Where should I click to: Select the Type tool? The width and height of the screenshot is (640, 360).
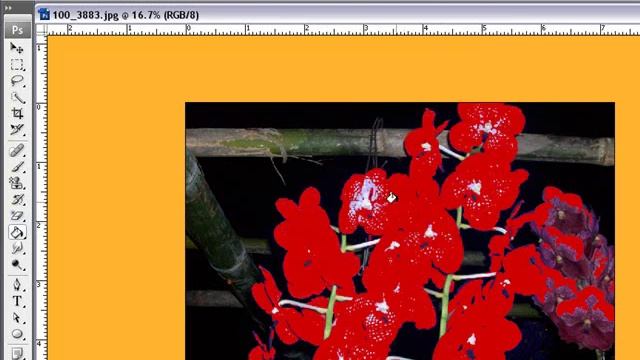(x=17, y=301)
